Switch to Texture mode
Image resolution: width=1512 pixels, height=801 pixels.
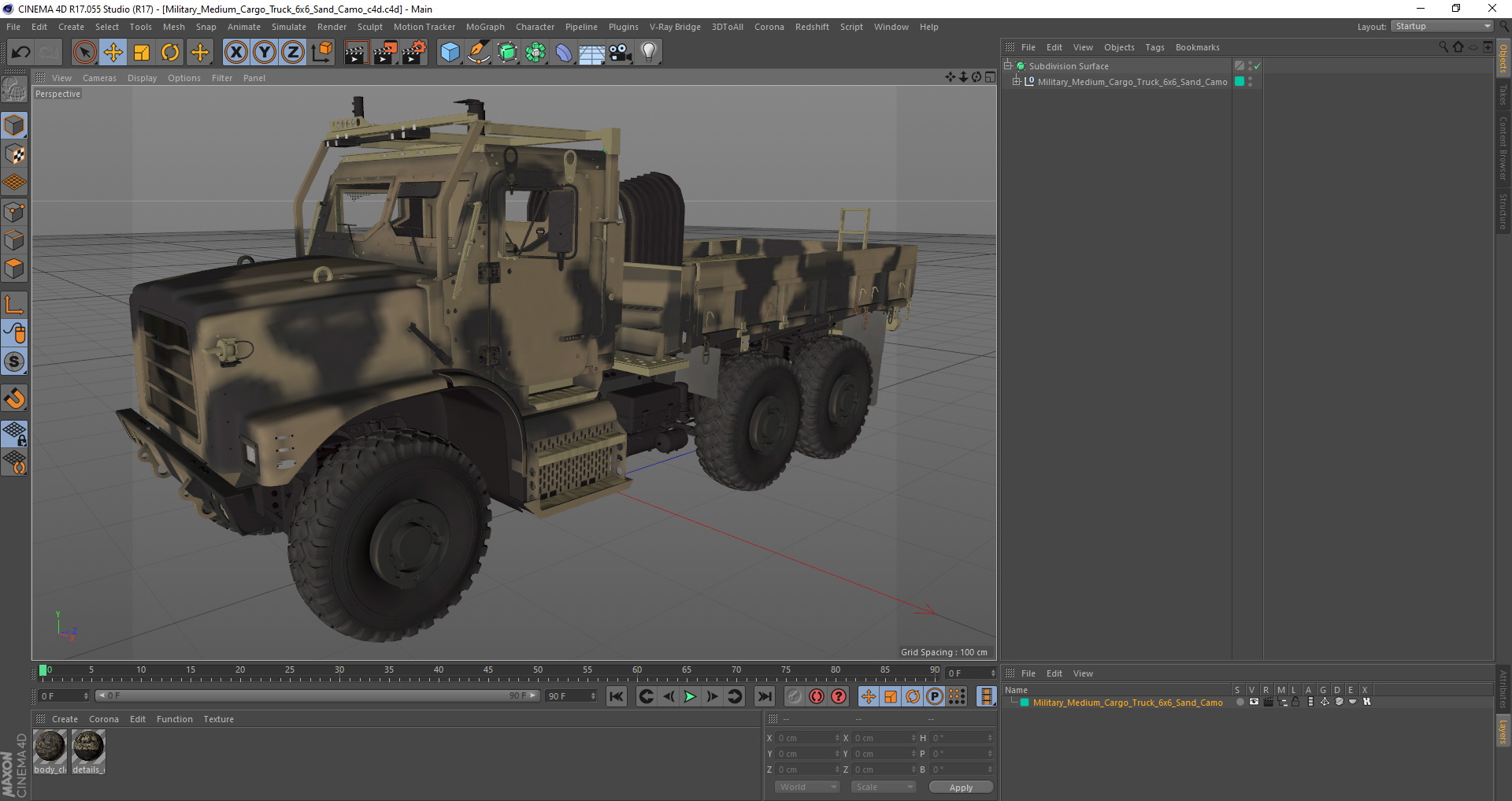point(14,154)
